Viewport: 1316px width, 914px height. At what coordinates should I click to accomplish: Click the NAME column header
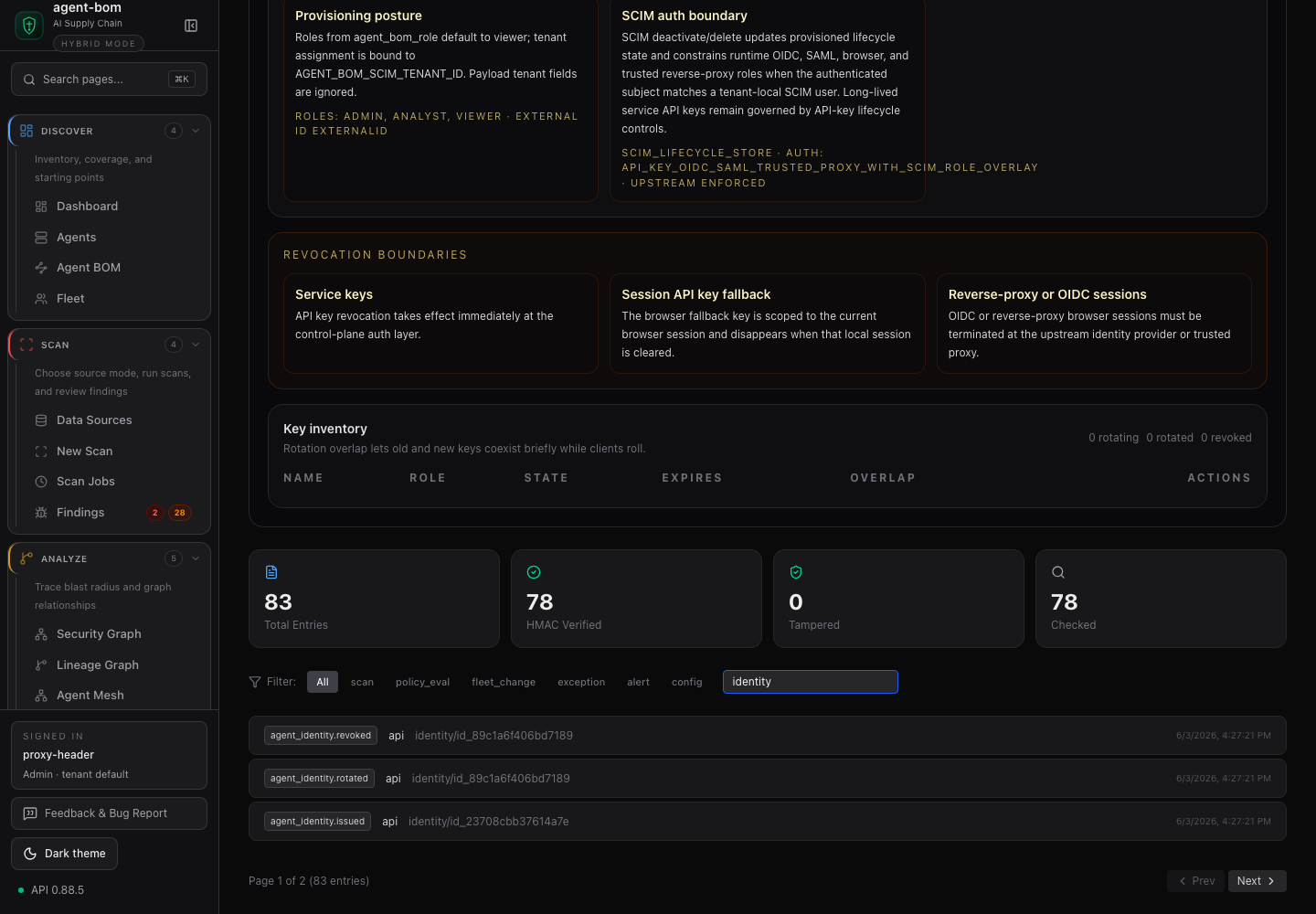[303, 478]
